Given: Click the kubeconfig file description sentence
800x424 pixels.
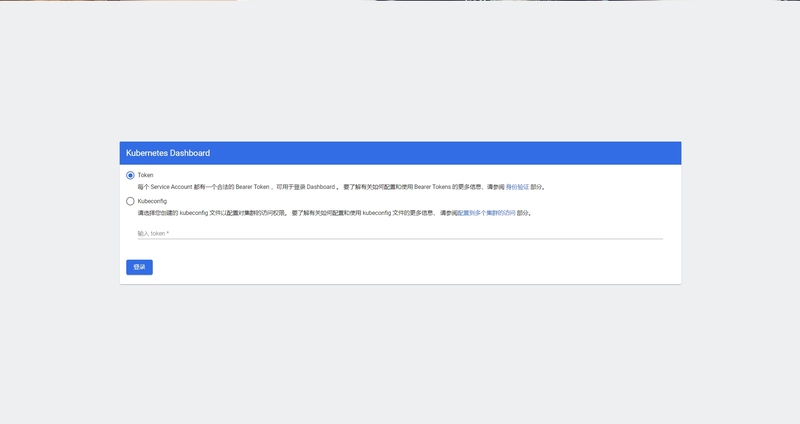Looking at the screenshot, I should point(335,213).
